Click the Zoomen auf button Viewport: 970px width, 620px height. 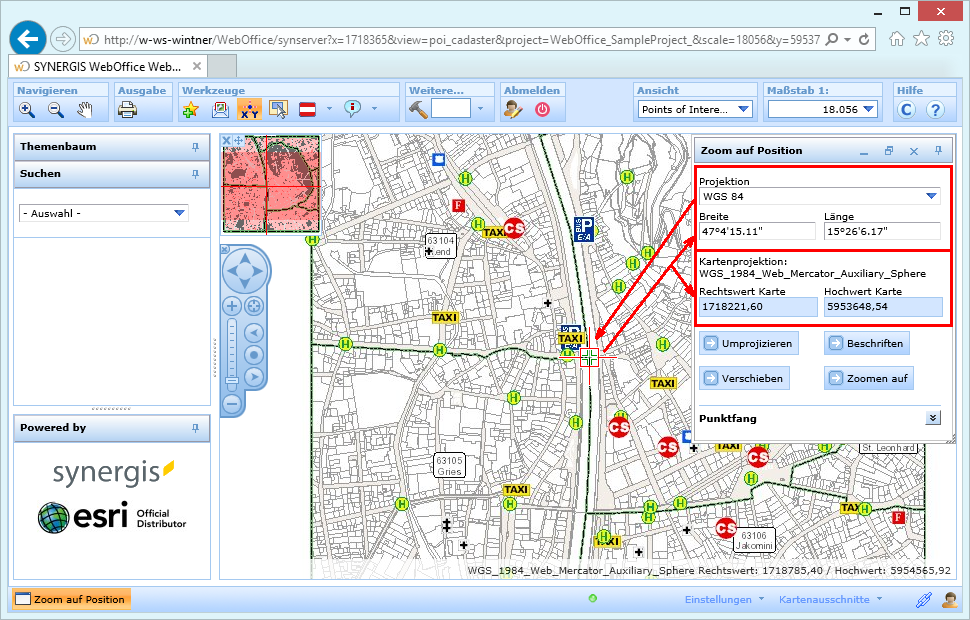click(x=868, y=379)
